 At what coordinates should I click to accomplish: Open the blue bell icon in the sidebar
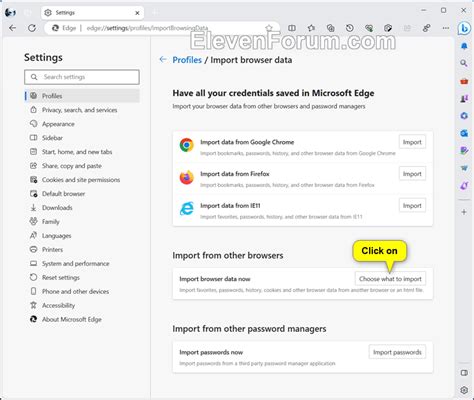(464, 46)
